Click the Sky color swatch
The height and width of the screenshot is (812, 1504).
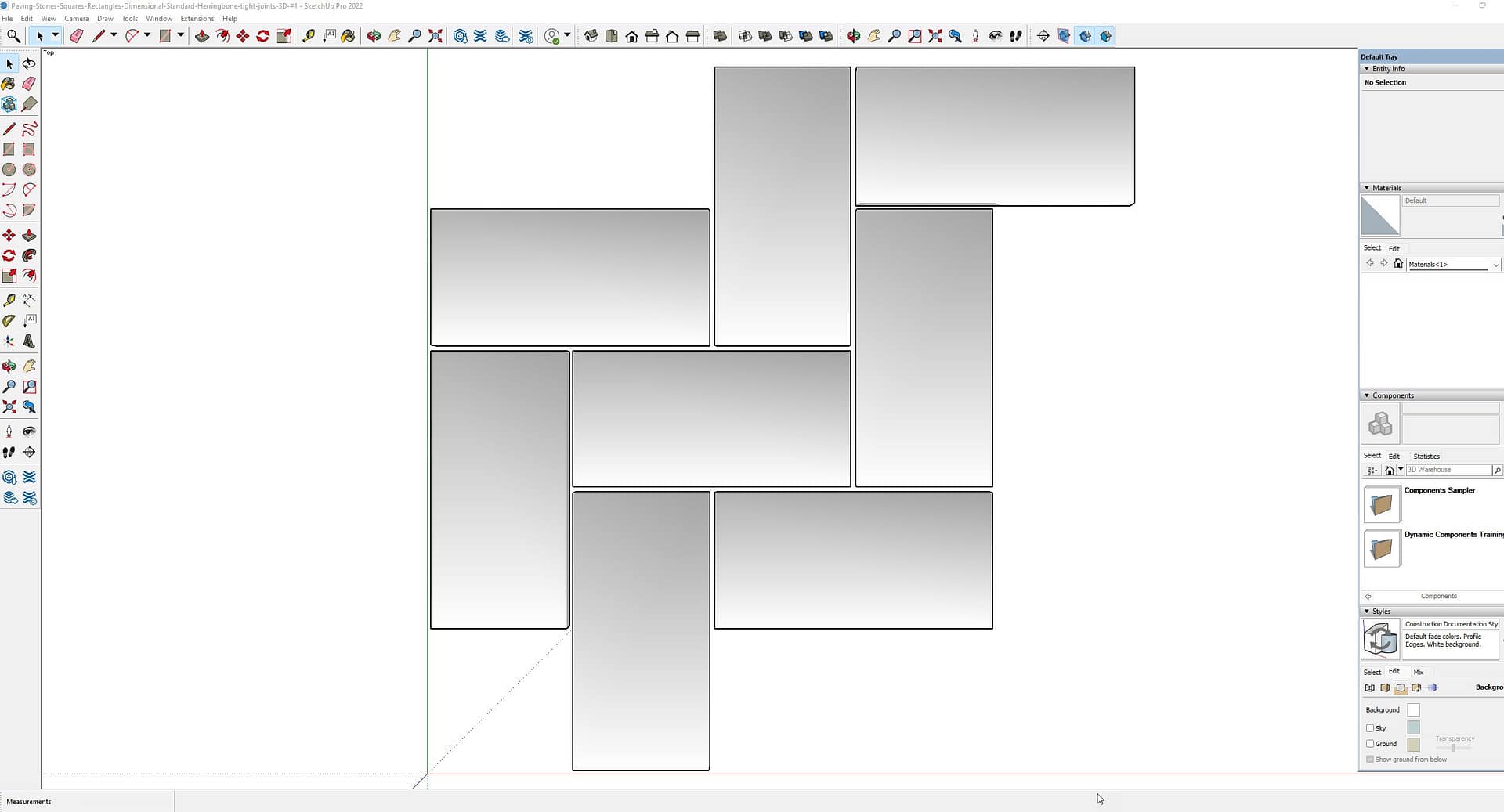pos(1413,728)
